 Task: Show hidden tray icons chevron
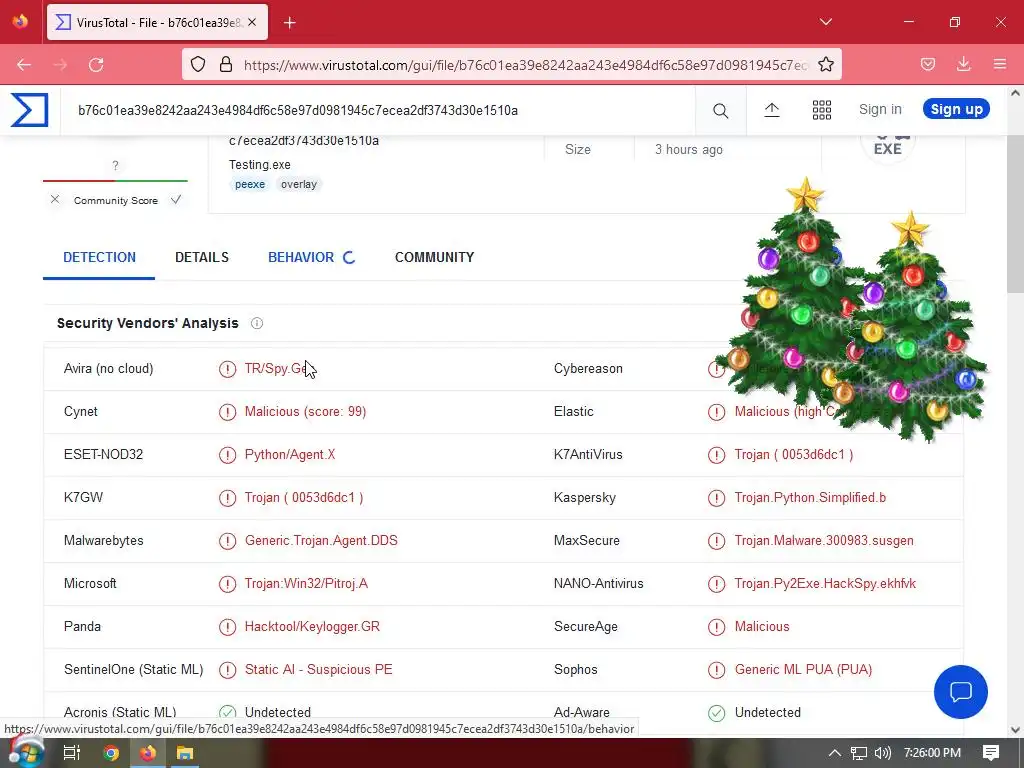835,753
